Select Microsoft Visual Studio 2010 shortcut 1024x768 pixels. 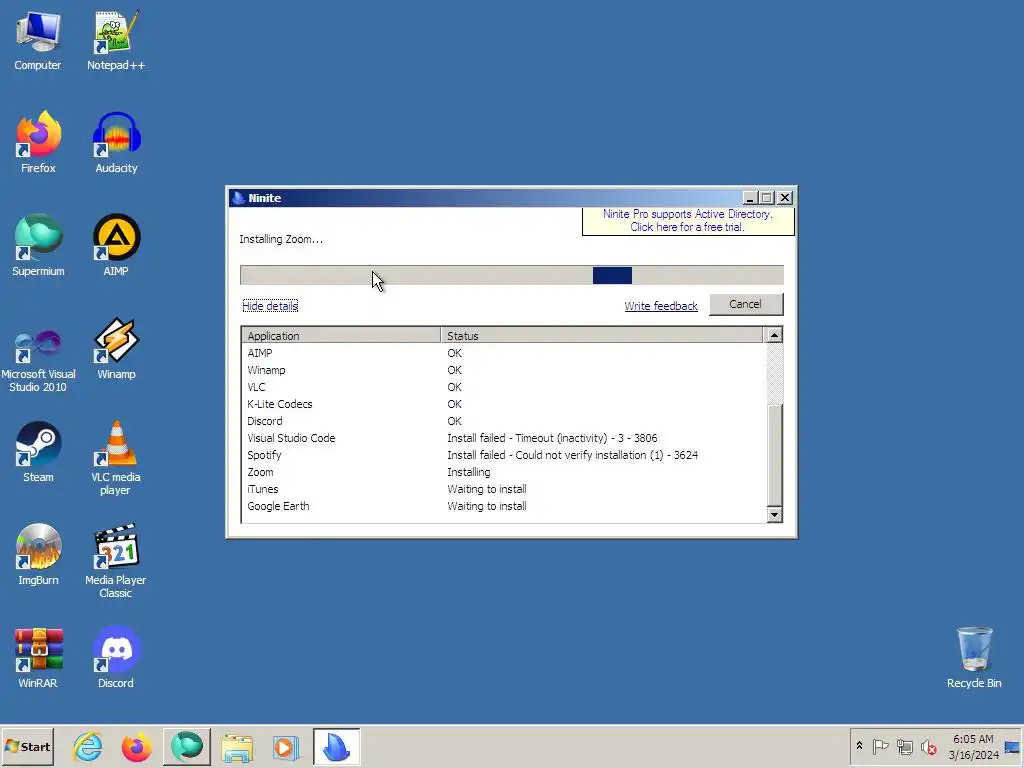[x=38, y=360]
